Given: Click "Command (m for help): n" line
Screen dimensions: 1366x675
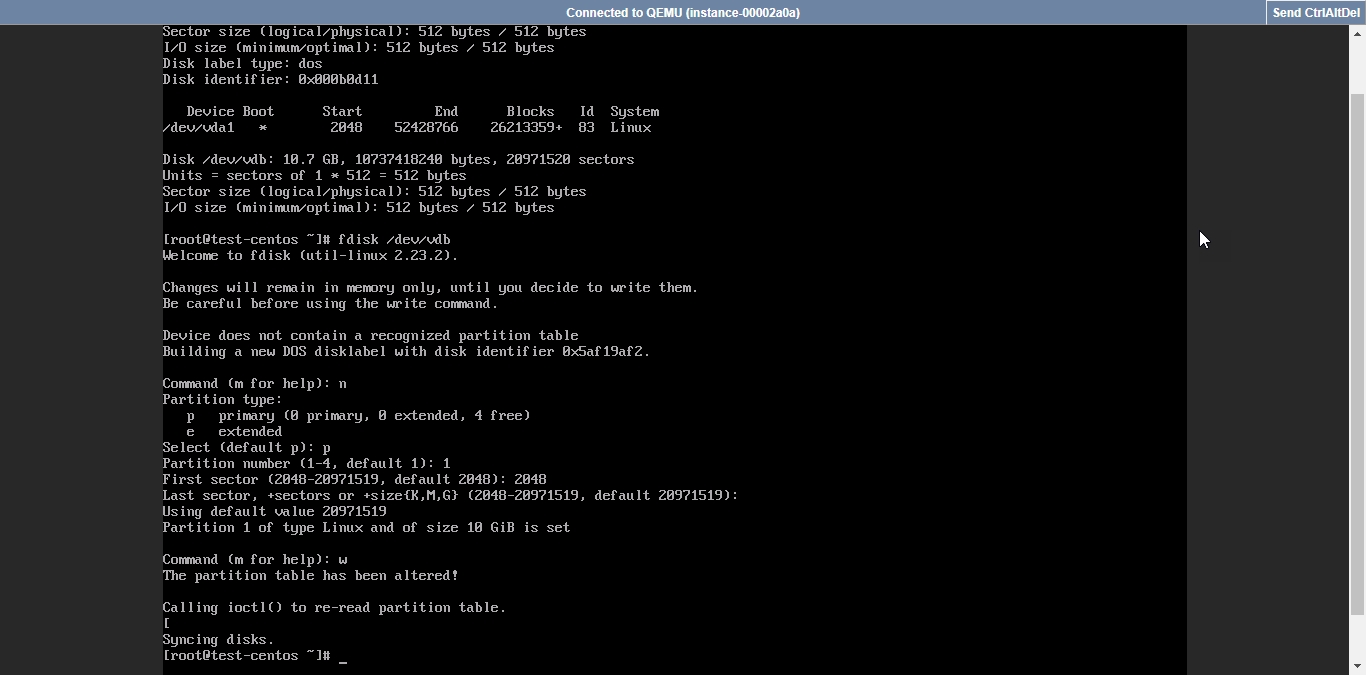Looking at the screenshot, I should pos(254,384).
